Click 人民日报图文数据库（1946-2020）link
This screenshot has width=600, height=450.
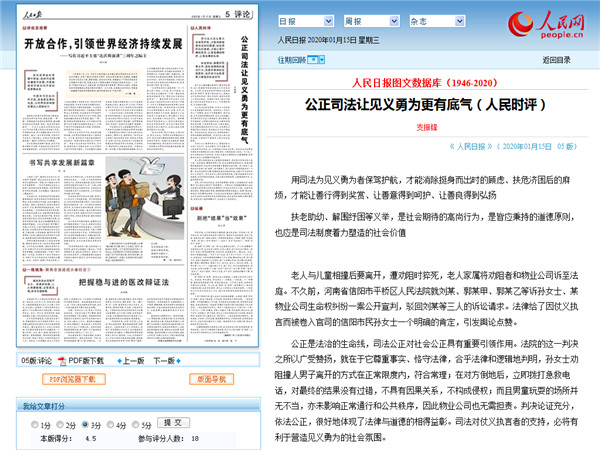pyautogui.click(x=425, y=83)
